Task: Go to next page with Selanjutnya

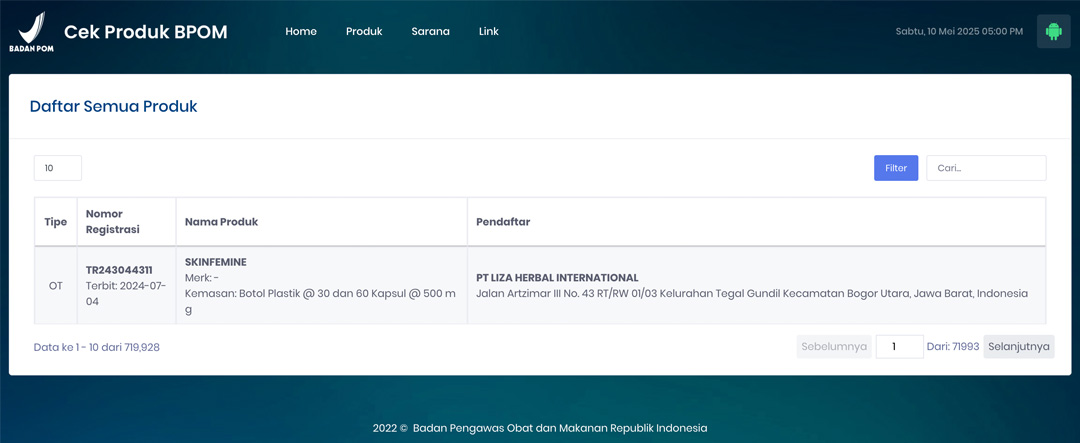Action: (1018, 347)
